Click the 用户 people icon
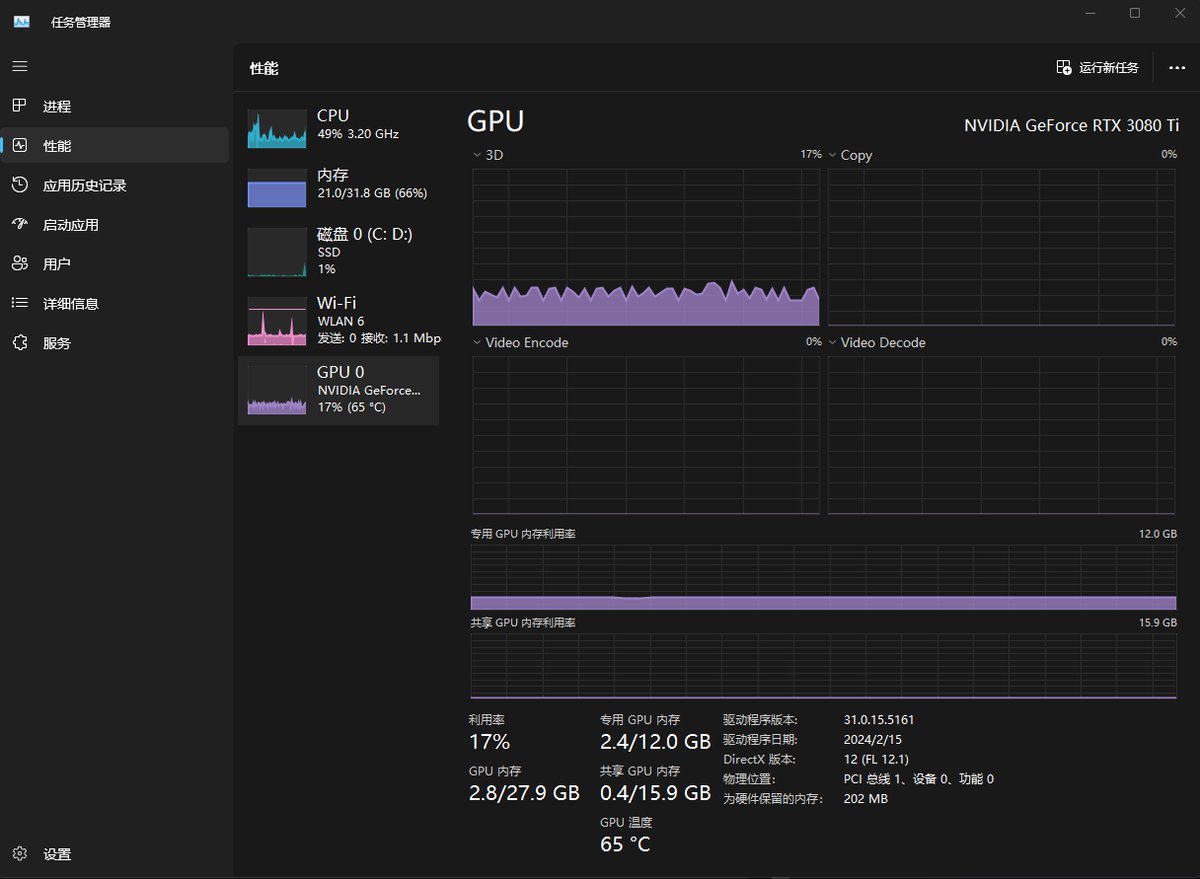Viewport: 1200px width, 879px height. click(20, 264)
